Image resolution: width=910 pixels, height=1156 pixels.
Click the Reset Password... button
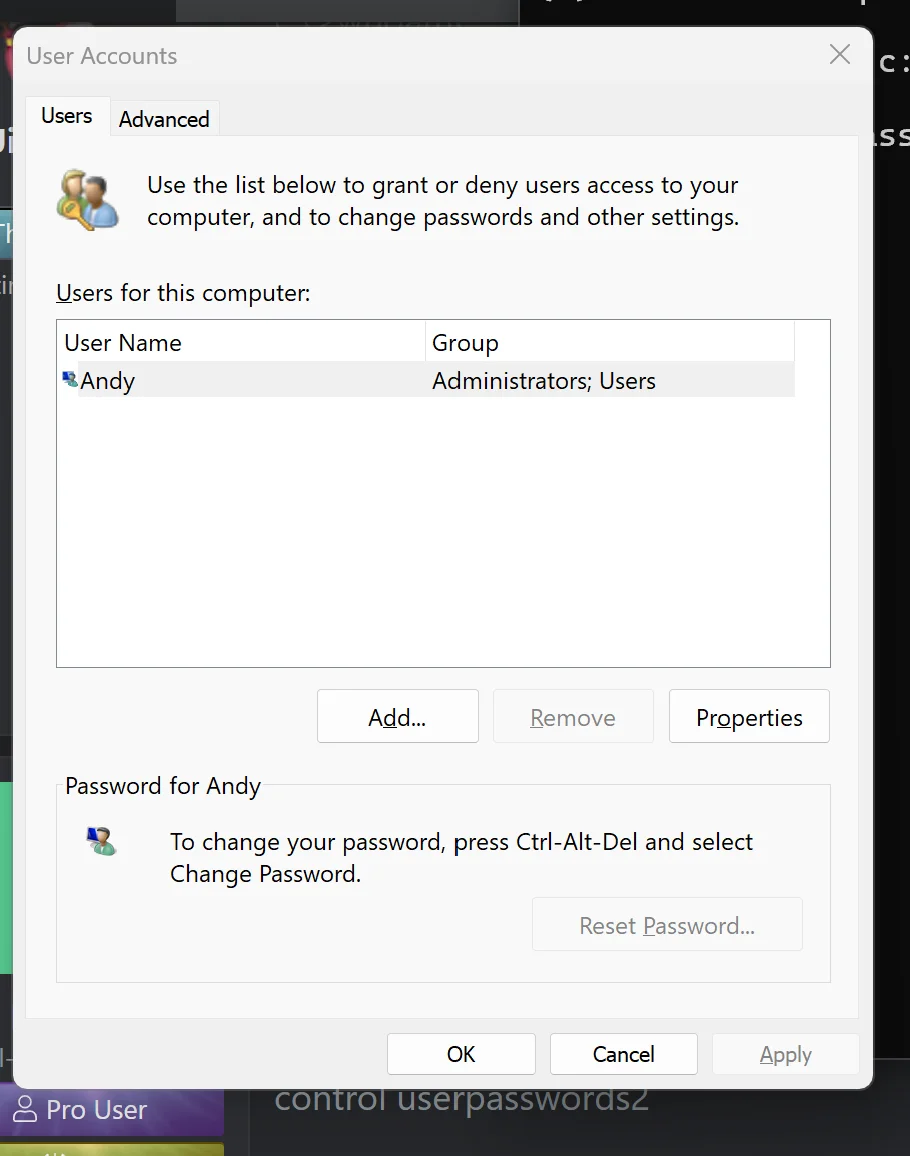(x=667, y=925)
